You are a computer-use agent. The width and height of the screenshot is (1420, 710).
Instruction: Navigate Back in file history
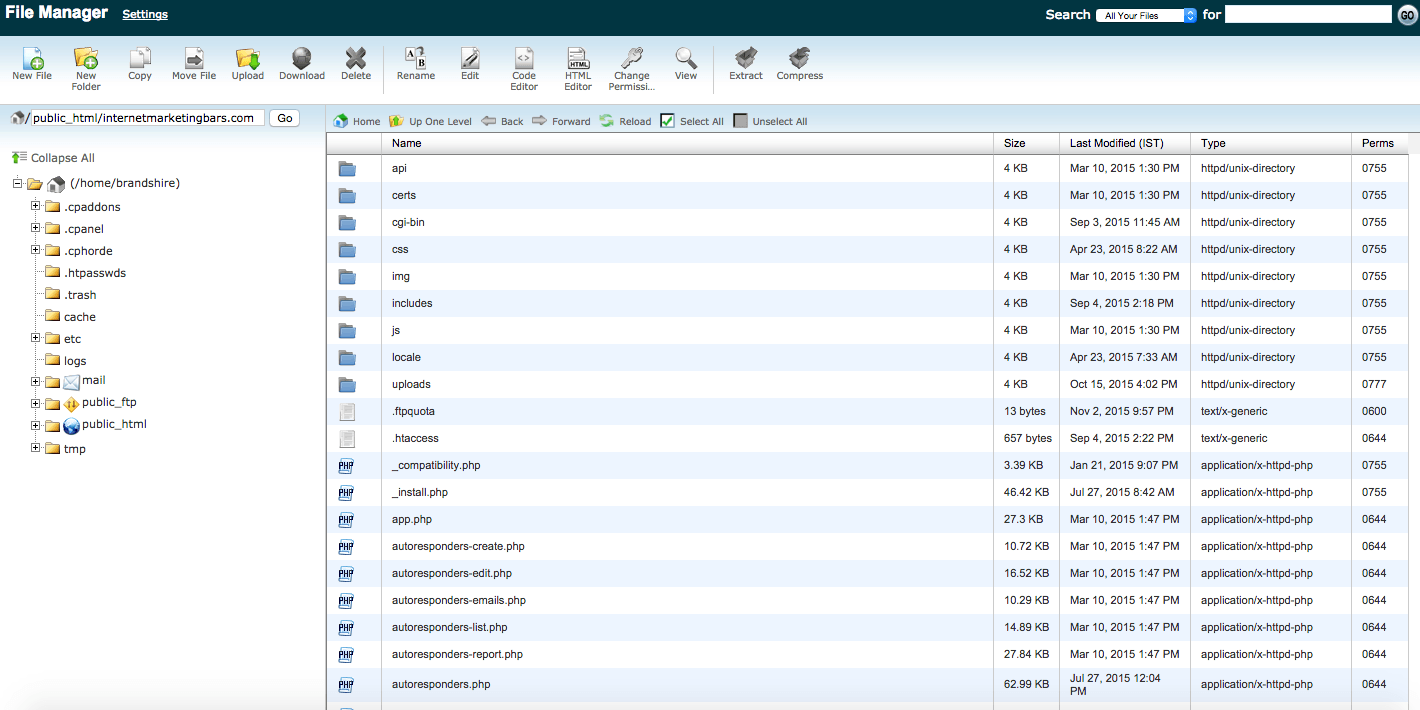pyautogui.click(x=502, y=121)
